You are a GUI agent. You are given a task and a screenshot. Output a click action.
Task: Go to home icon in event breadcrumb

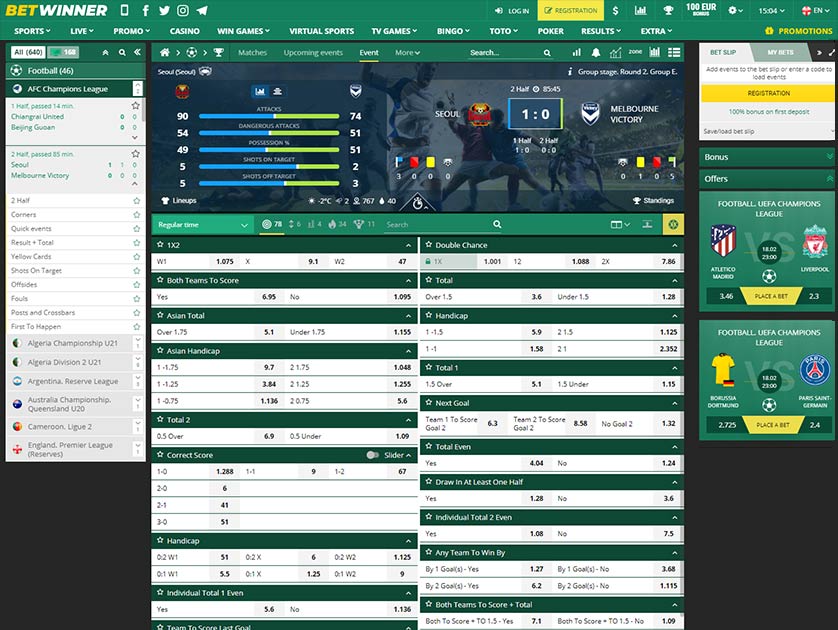[x=165, y=52]
